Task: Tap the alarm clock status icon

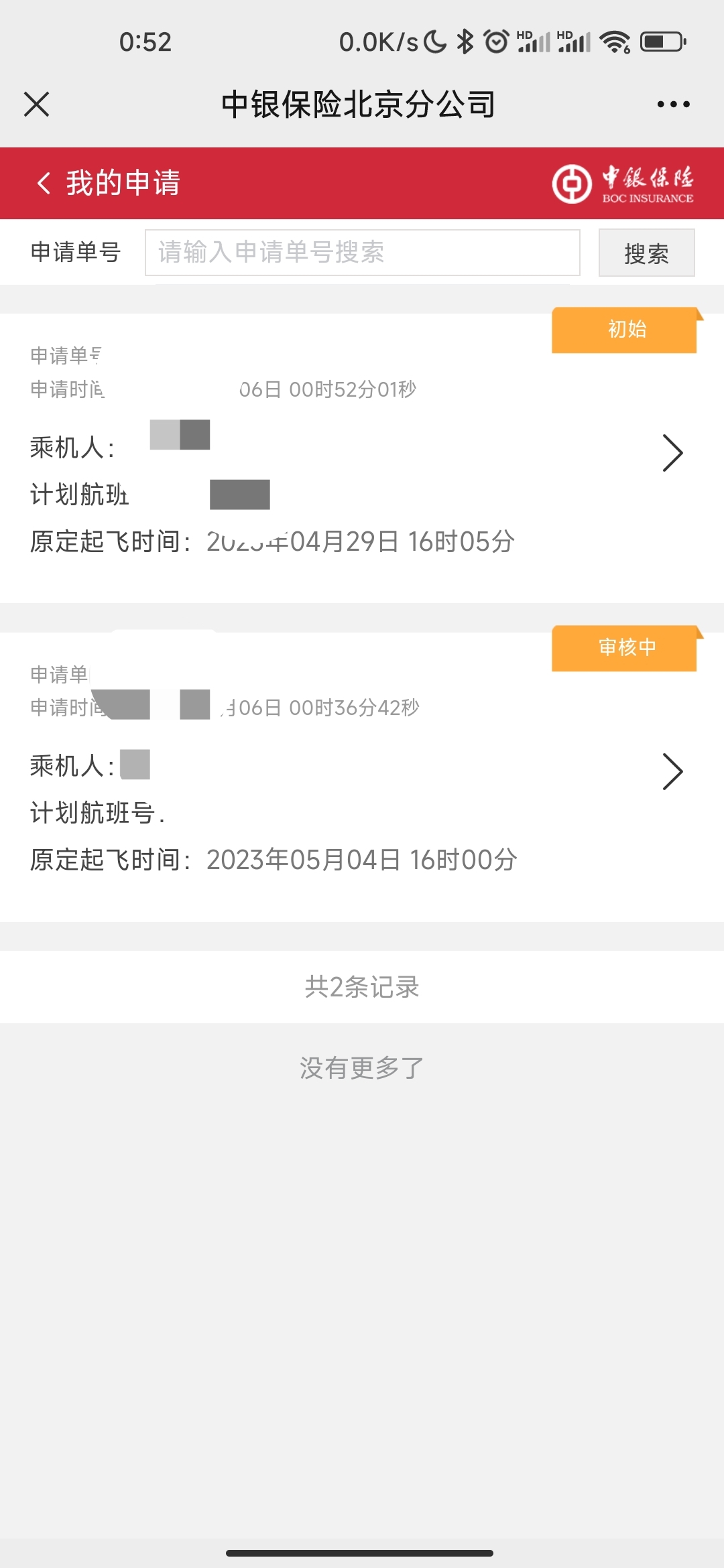Action: pos(496,42)
